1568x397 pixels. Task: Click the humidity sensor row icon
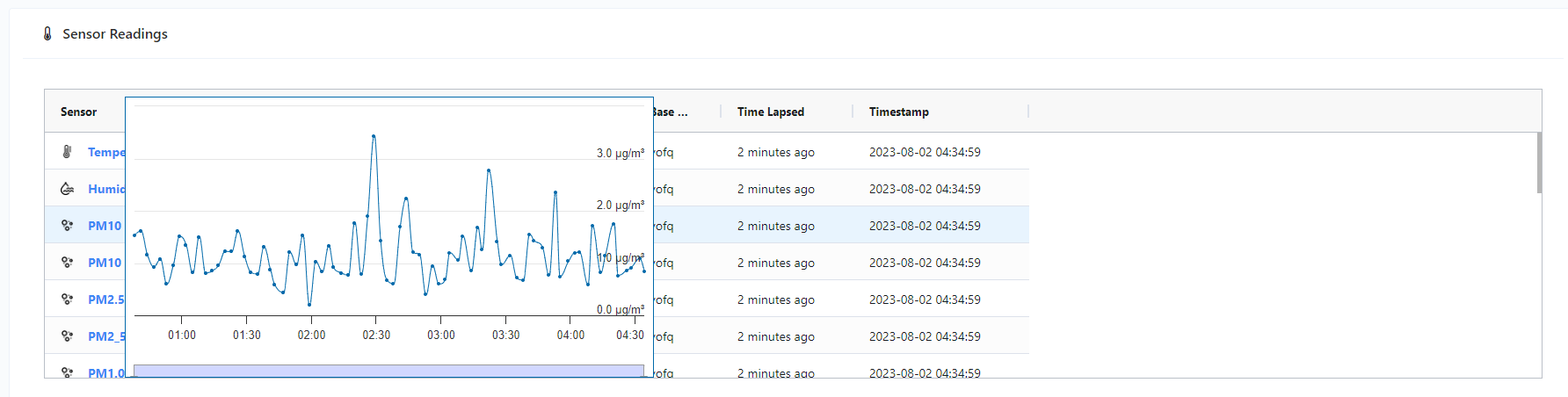[x=67, y=189]
